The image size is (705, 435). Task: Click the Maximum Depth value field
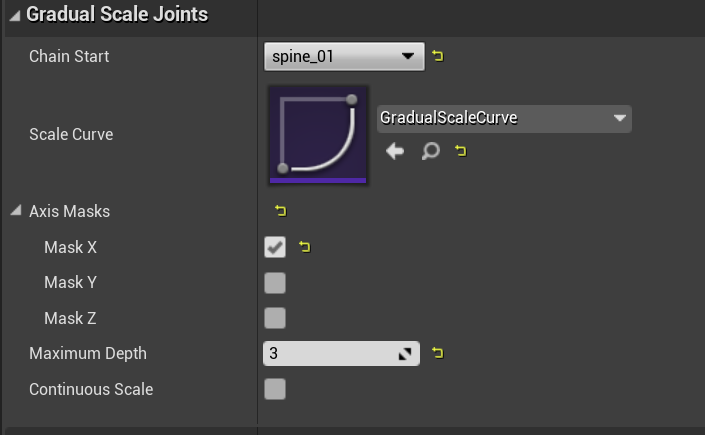click(341, 354)
